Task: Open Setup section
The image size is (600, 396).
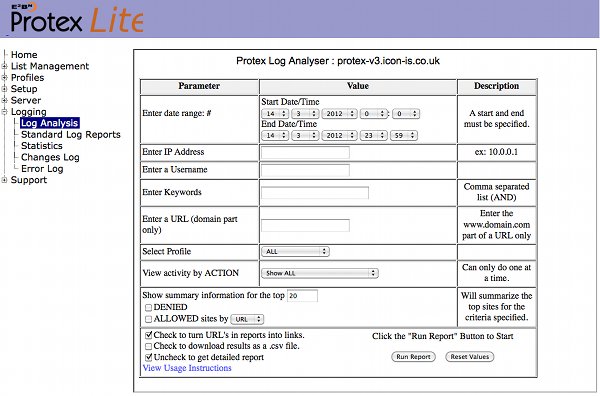Action: pyautogui.click(x=24, y=89)
